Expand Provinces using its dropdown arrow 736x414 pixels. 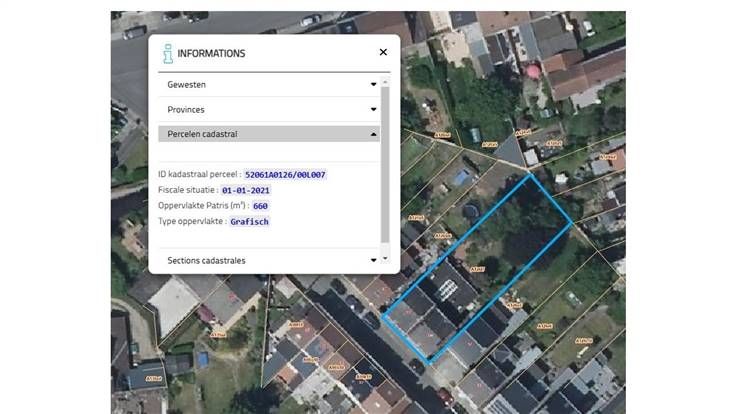pos(373,109)
